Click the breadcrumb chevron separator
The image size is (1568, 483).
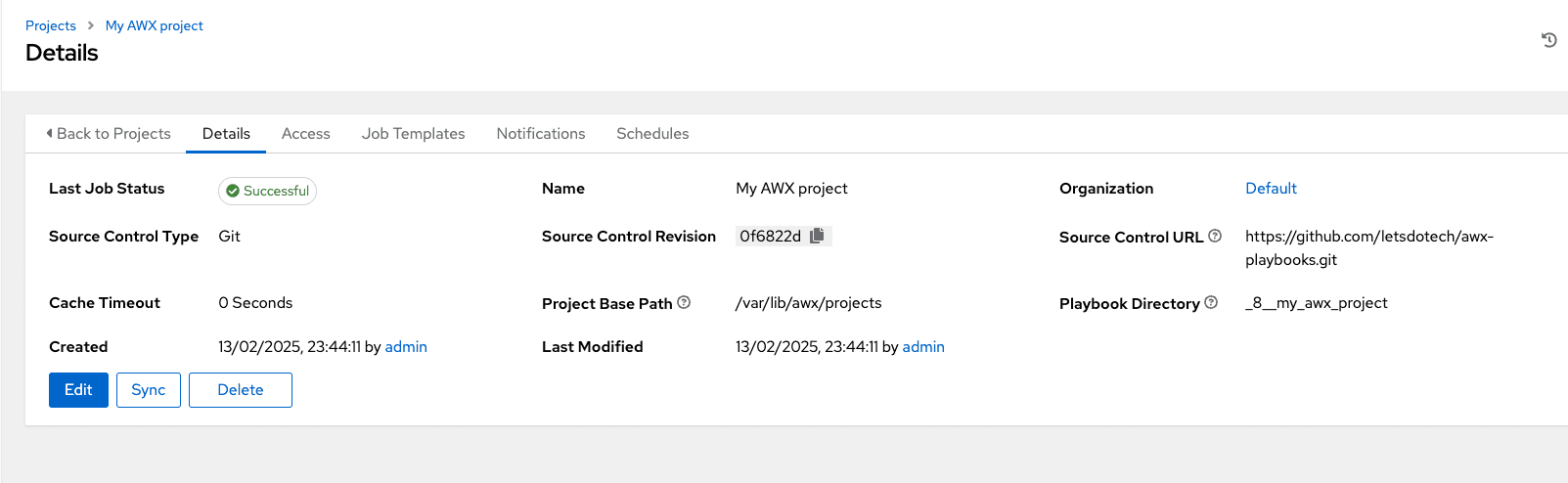click(90, 25)
